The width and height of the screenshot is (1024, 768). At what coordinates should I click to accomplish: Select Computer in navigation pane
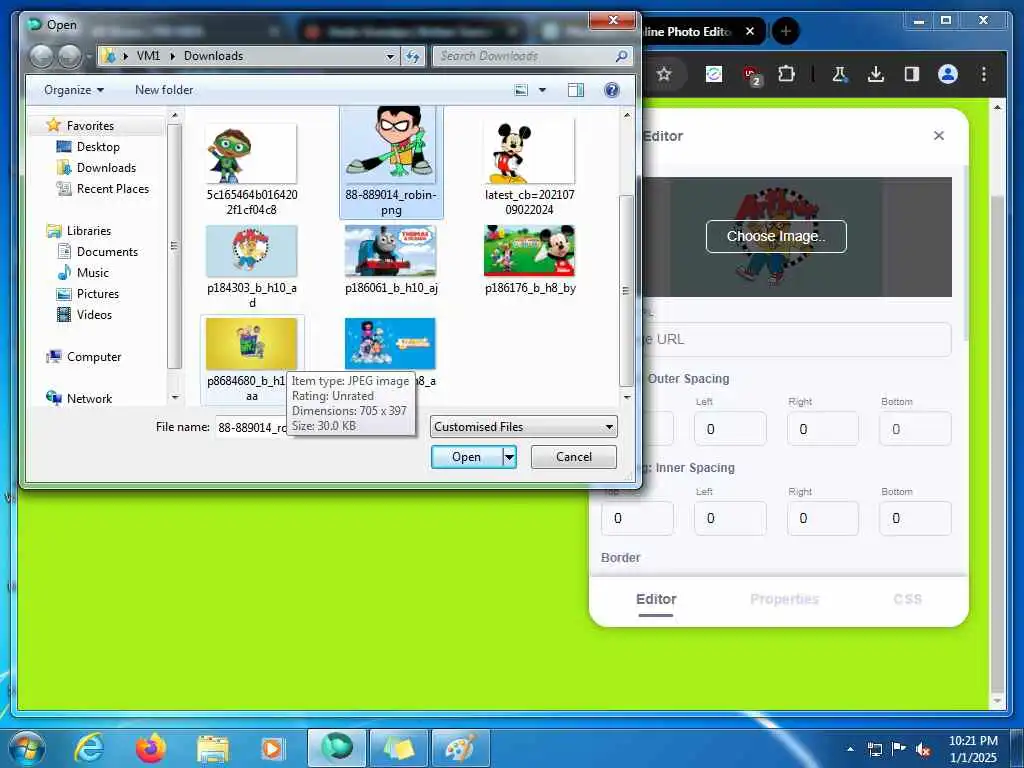(93, 357)
